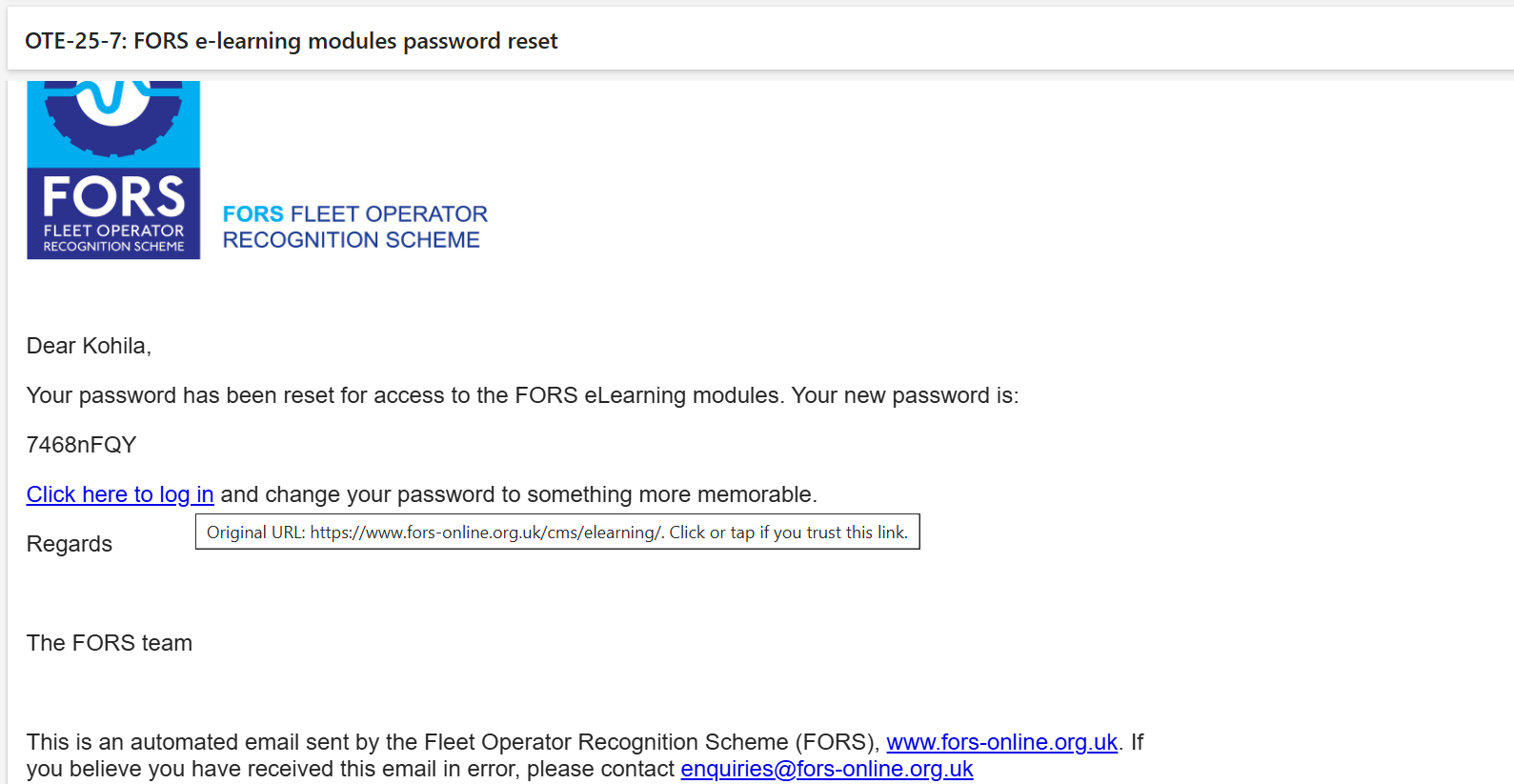Click the small 'RECOGNITION SCHEME' text inside the logo
This screenshot has width=1514, height=784.
pyautogui.click(x=113, y=247)
